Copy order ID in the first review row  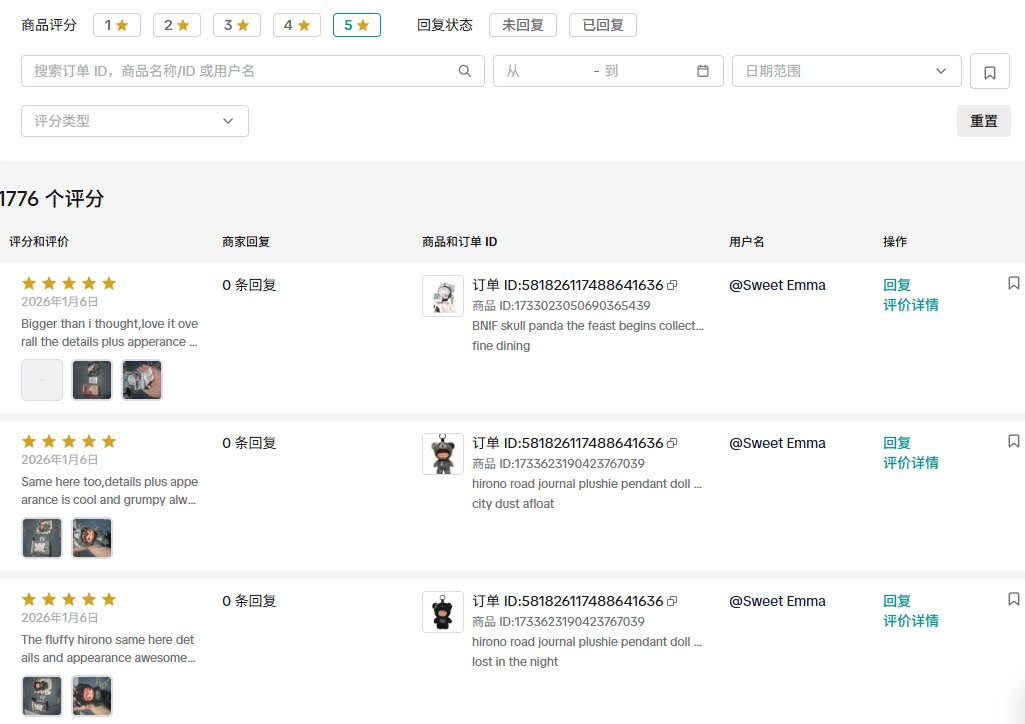point(672,285)
